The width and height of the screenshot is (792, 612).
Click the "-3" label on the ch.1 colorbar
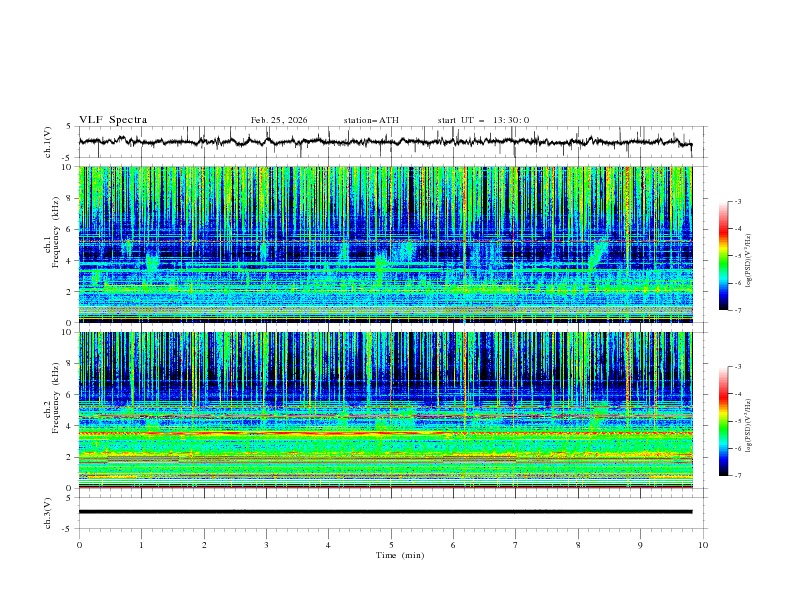tap(737, 202)
